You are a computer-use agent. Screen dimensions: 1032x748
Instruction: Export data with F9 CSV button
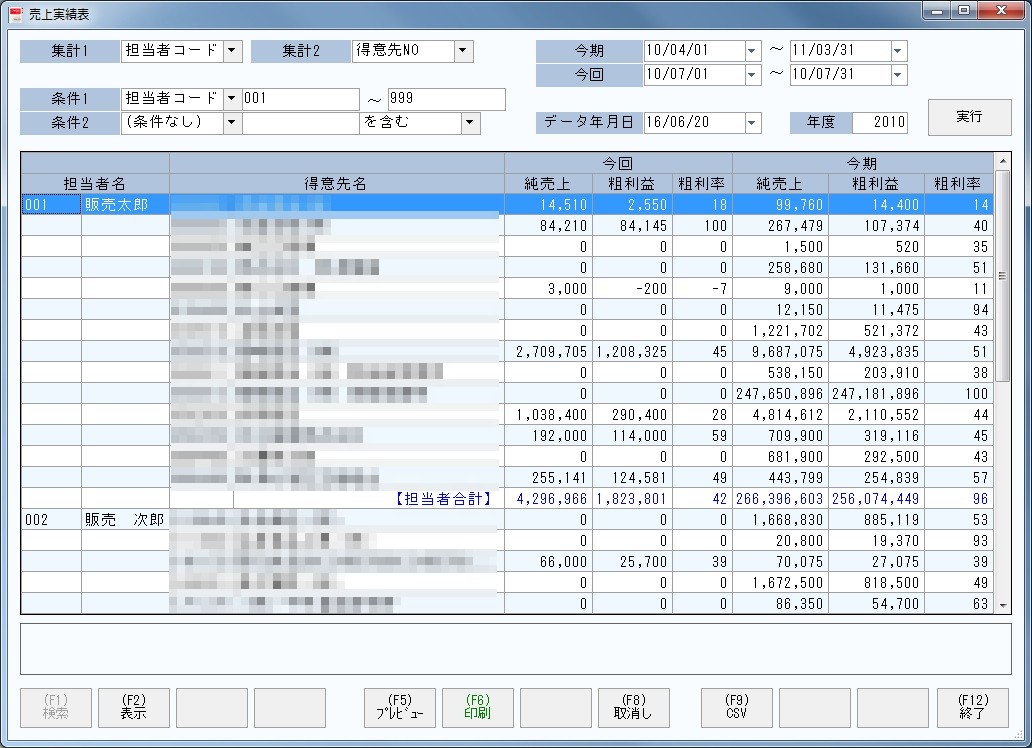pyautogui.click(x=736, y=707)
